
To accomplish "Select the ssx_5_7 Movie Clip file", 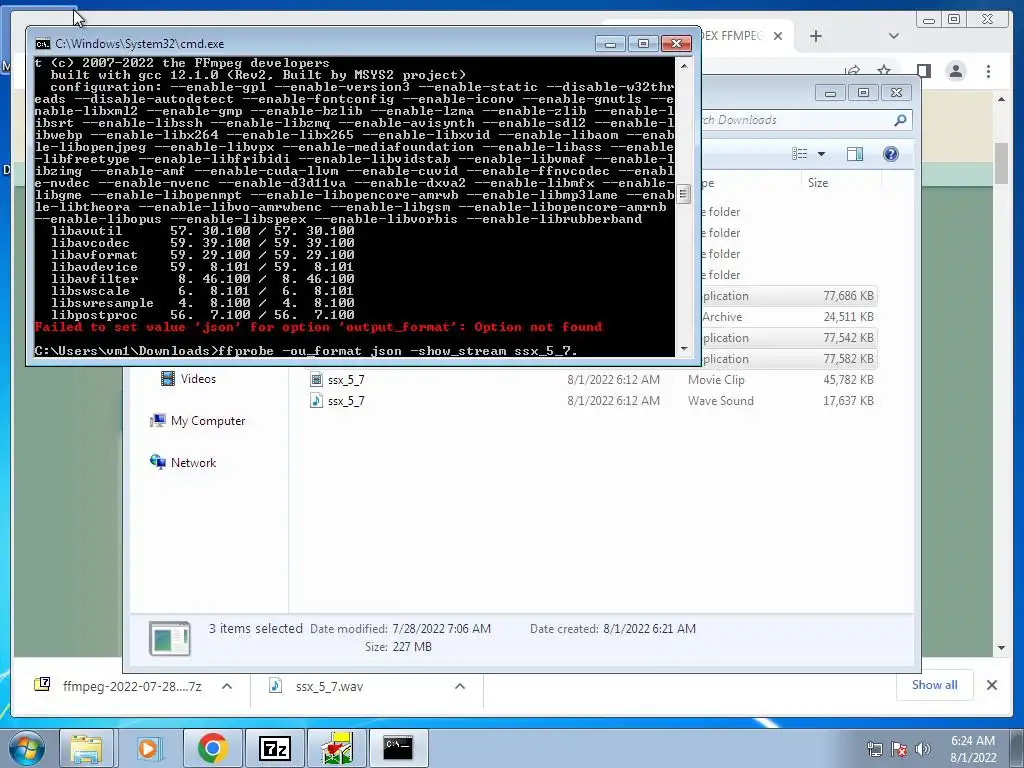I will [x=591, y=379].
